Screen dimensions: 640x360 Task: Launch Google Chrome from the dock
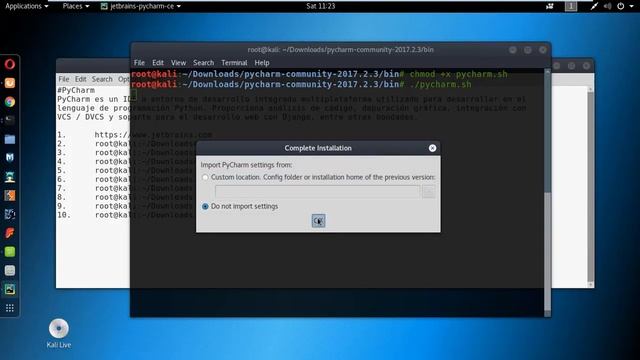pyautogui.click(x=10, y=102)
